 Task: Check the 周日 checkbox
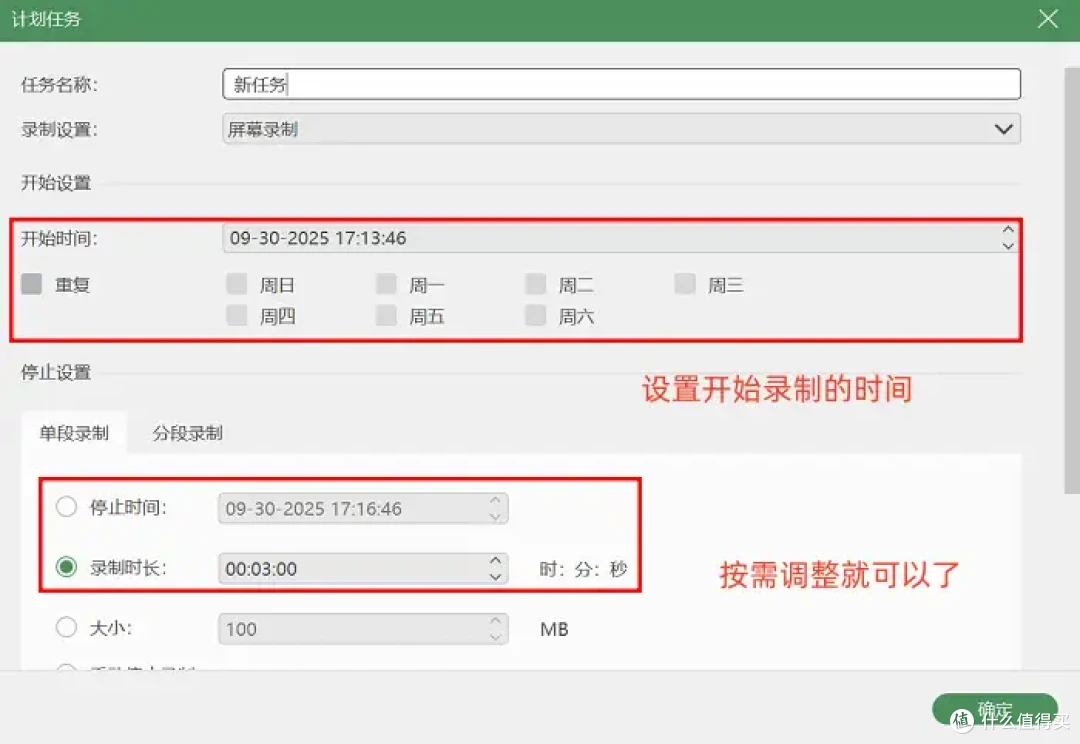[237, 284]
